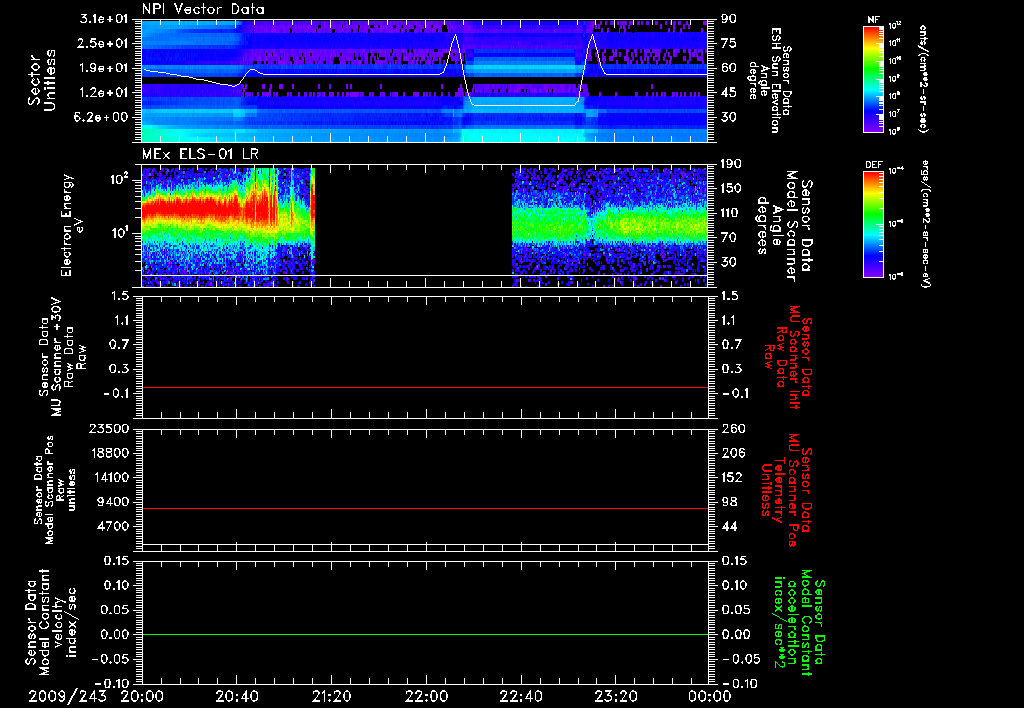This screenshot has width=1024, height=708.
Task: Click the green 'Model Constant acceleration' label
Action: click(x=799, y=622)
